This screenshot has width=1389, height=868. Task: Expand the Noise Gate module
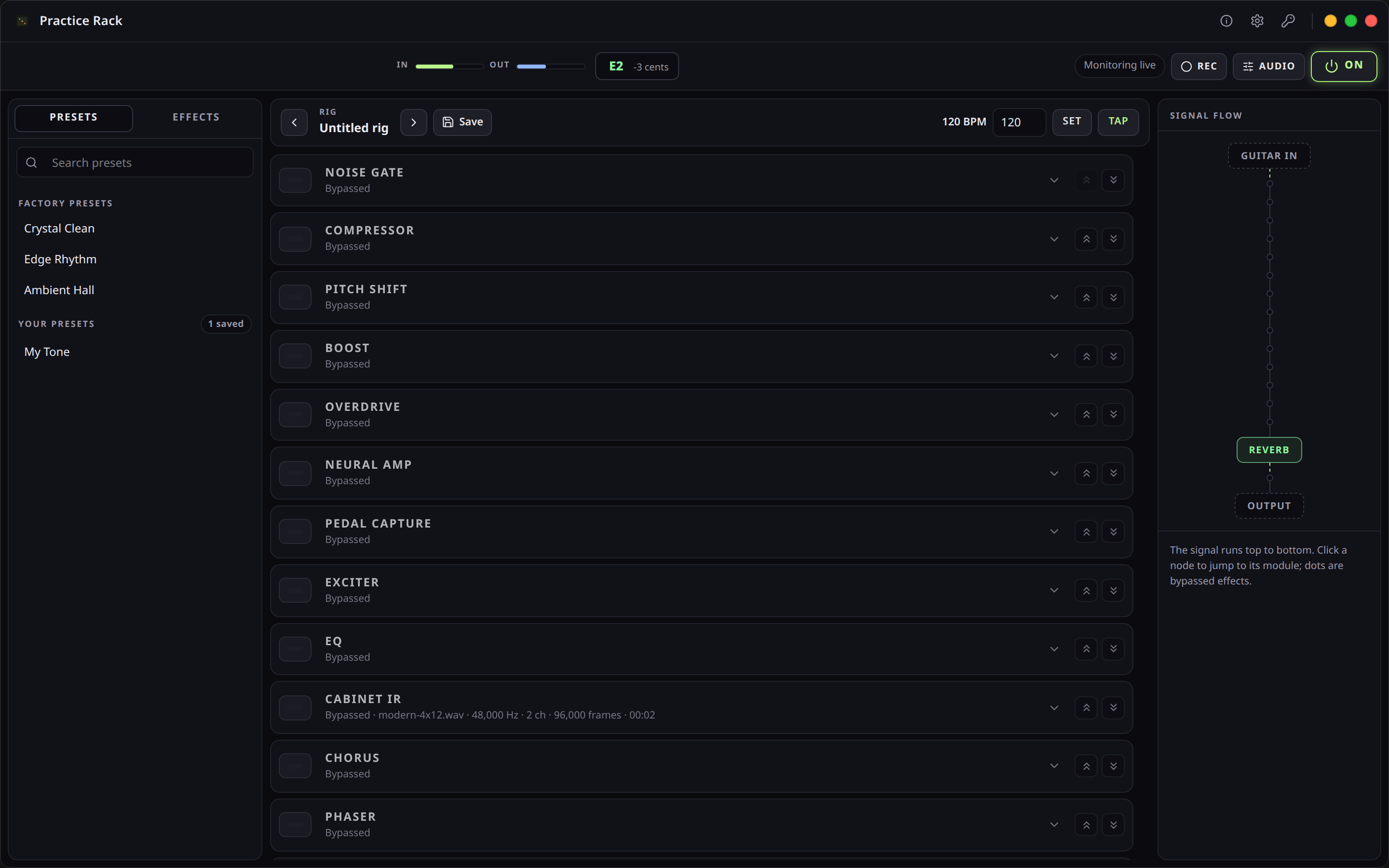tap(1054, 180)
